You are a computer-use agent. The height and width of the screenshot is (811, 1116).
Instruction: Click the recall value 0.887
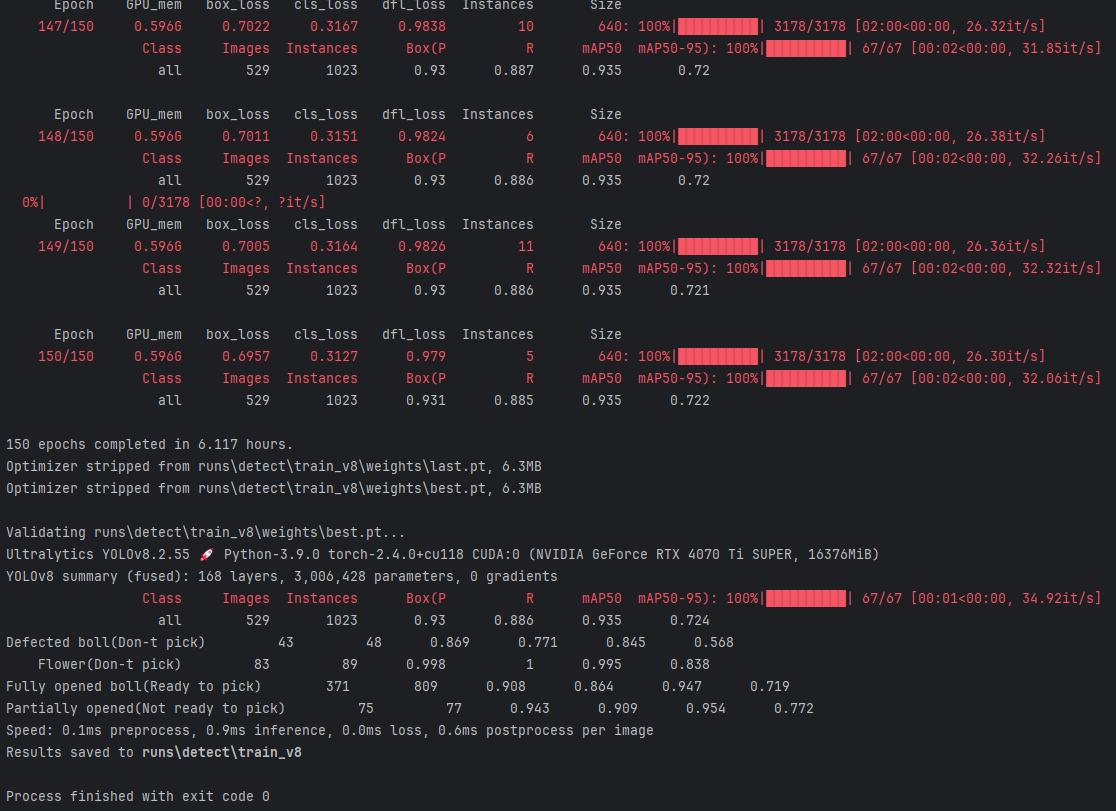click(x=514, y=71)
